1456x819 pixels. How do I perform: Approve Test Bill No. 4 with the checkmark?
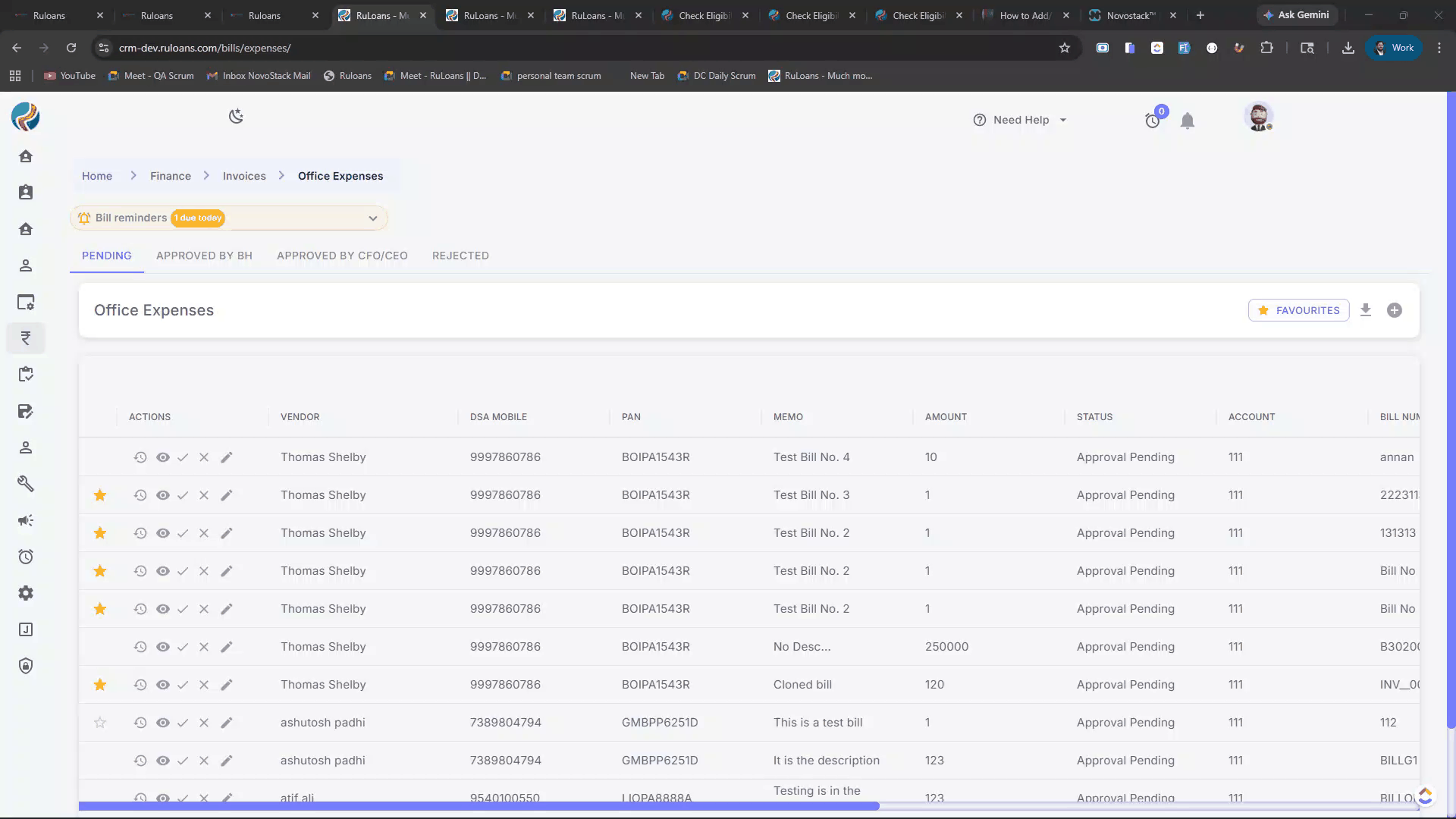coord(183,457)
